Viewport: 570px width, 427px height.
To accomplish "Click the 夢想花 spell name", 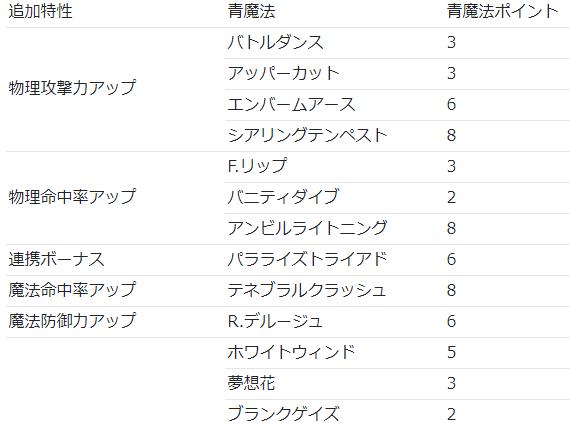I will point(252,383).
